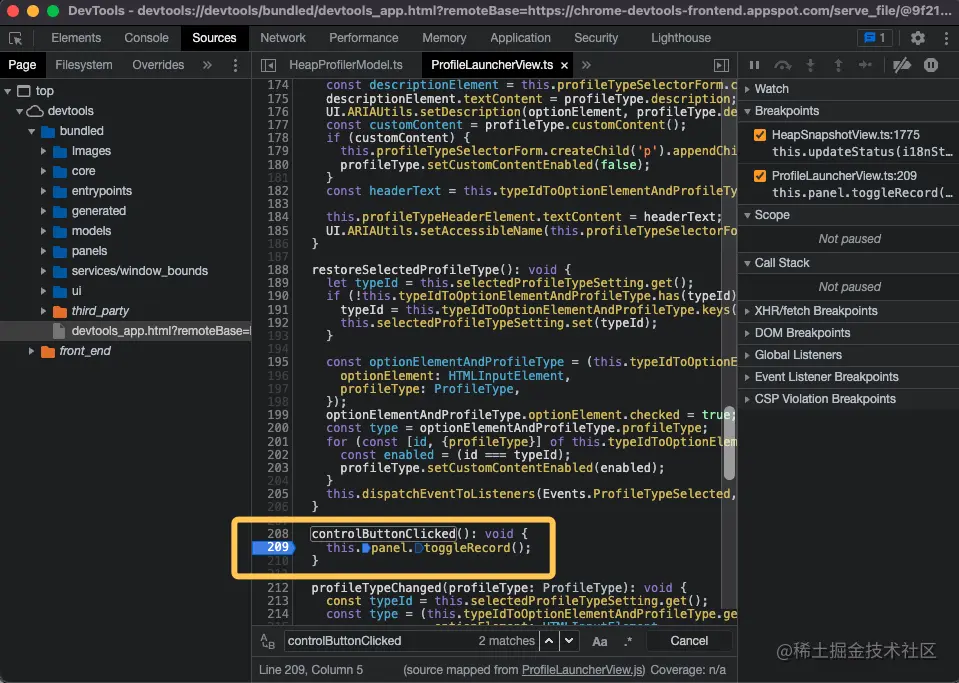
Task: Open the Memory panel tab
Action: 444,38
